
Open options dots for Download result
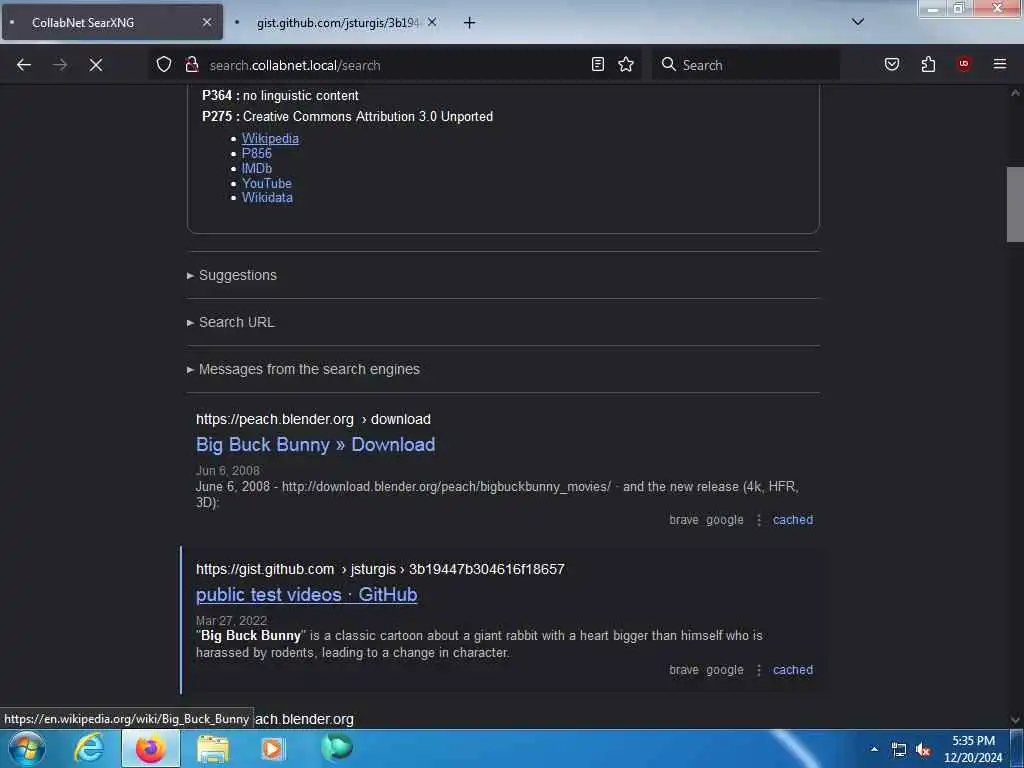759,520
